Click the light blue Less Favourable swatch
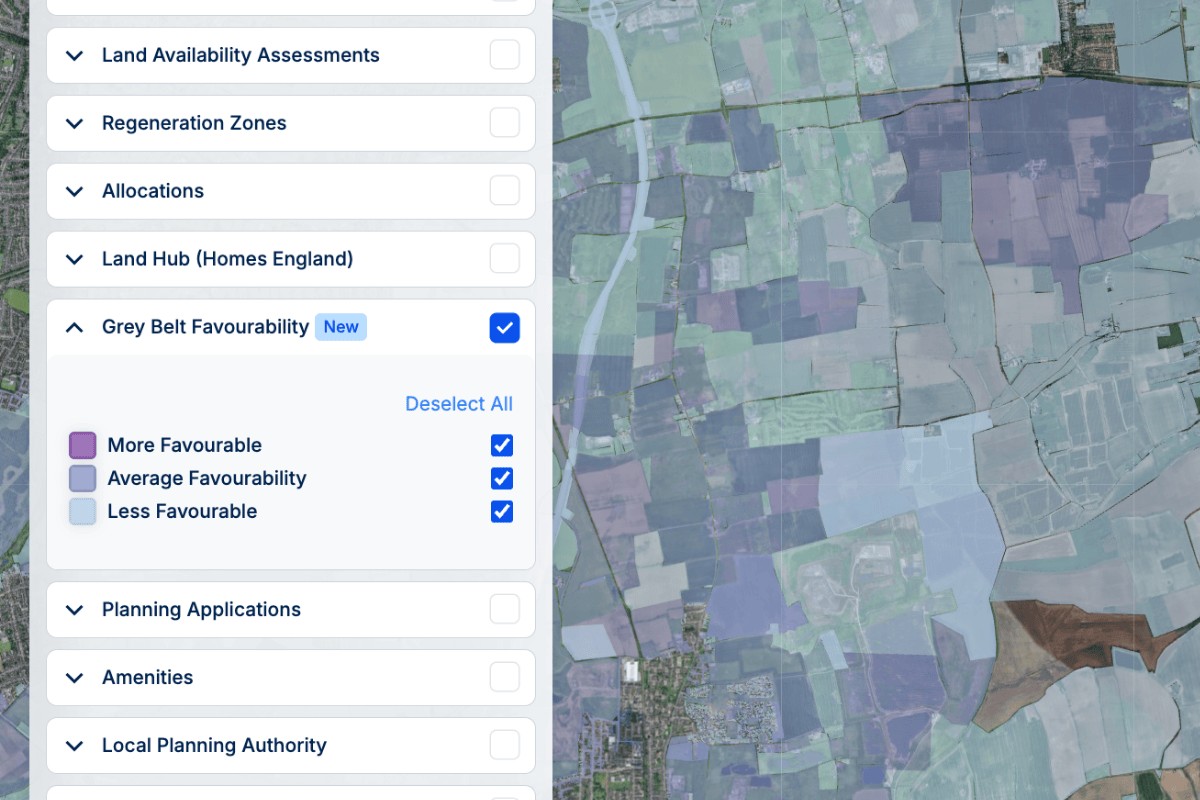The width and height of the screenshot is (1200, 800). (x=82, y=511)
